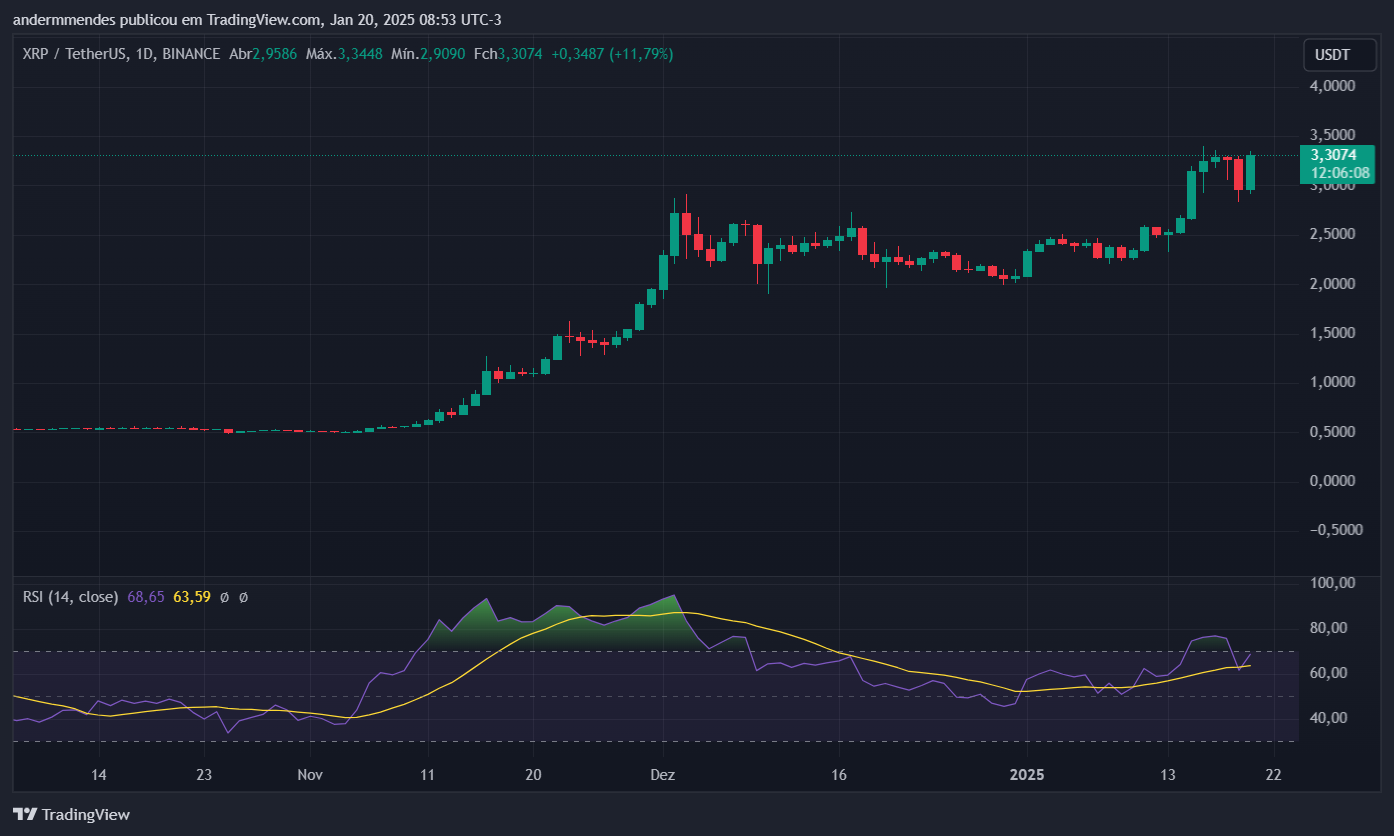Select the Abr 2,9586 open value

(263, 54)
